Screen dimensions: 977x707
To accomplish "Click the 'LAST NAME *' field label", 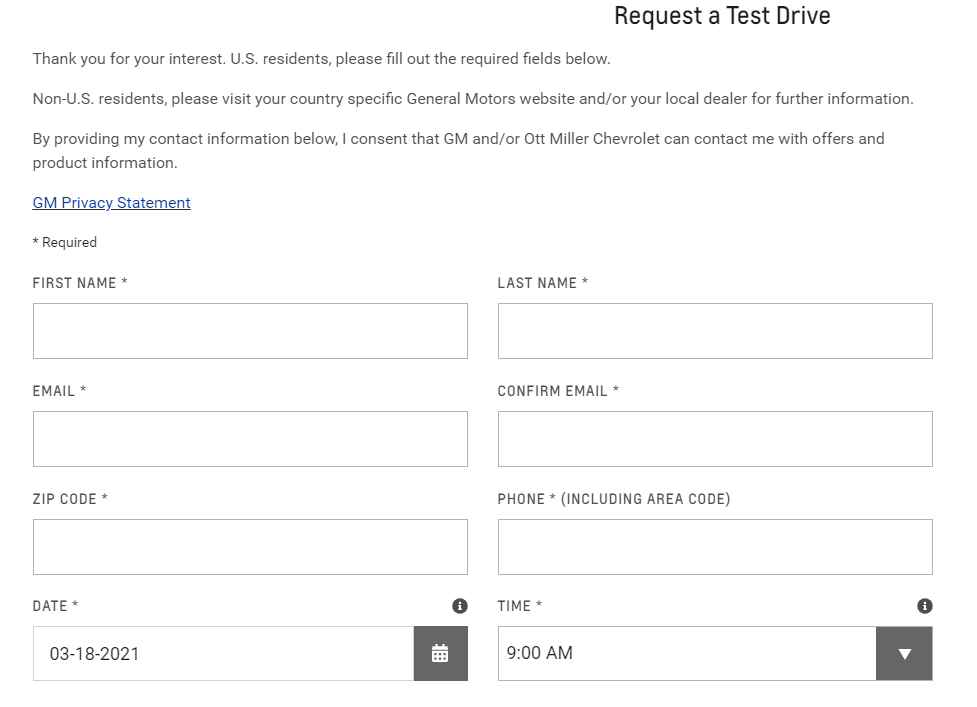I will pyautogui.click(x=543, y=283).
